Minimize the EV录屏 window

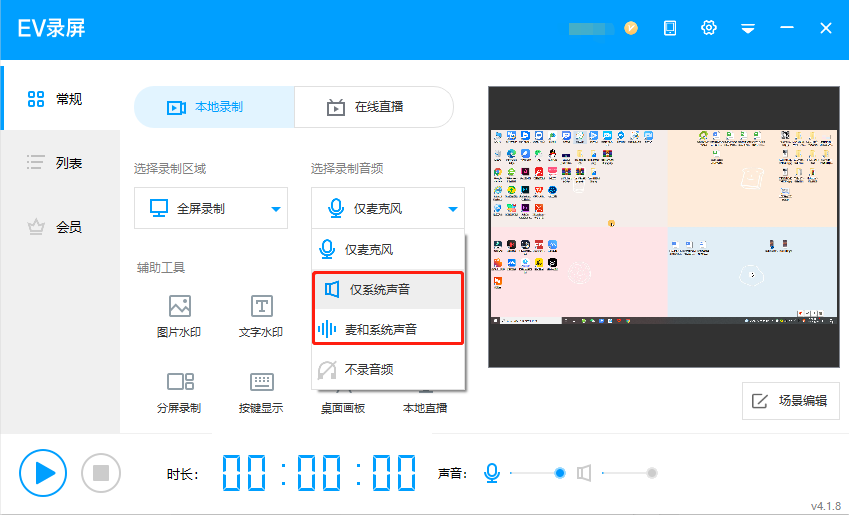pos(787,28)
